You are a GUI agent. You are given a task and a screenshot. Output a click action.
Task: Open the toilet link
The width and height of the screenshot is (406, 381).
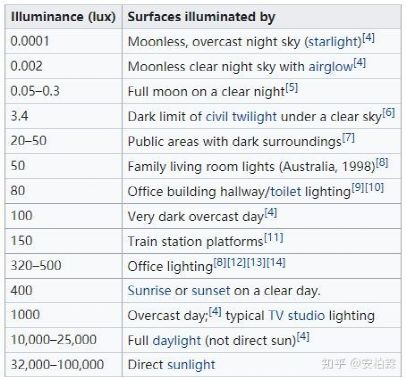(x=286, y=192)
